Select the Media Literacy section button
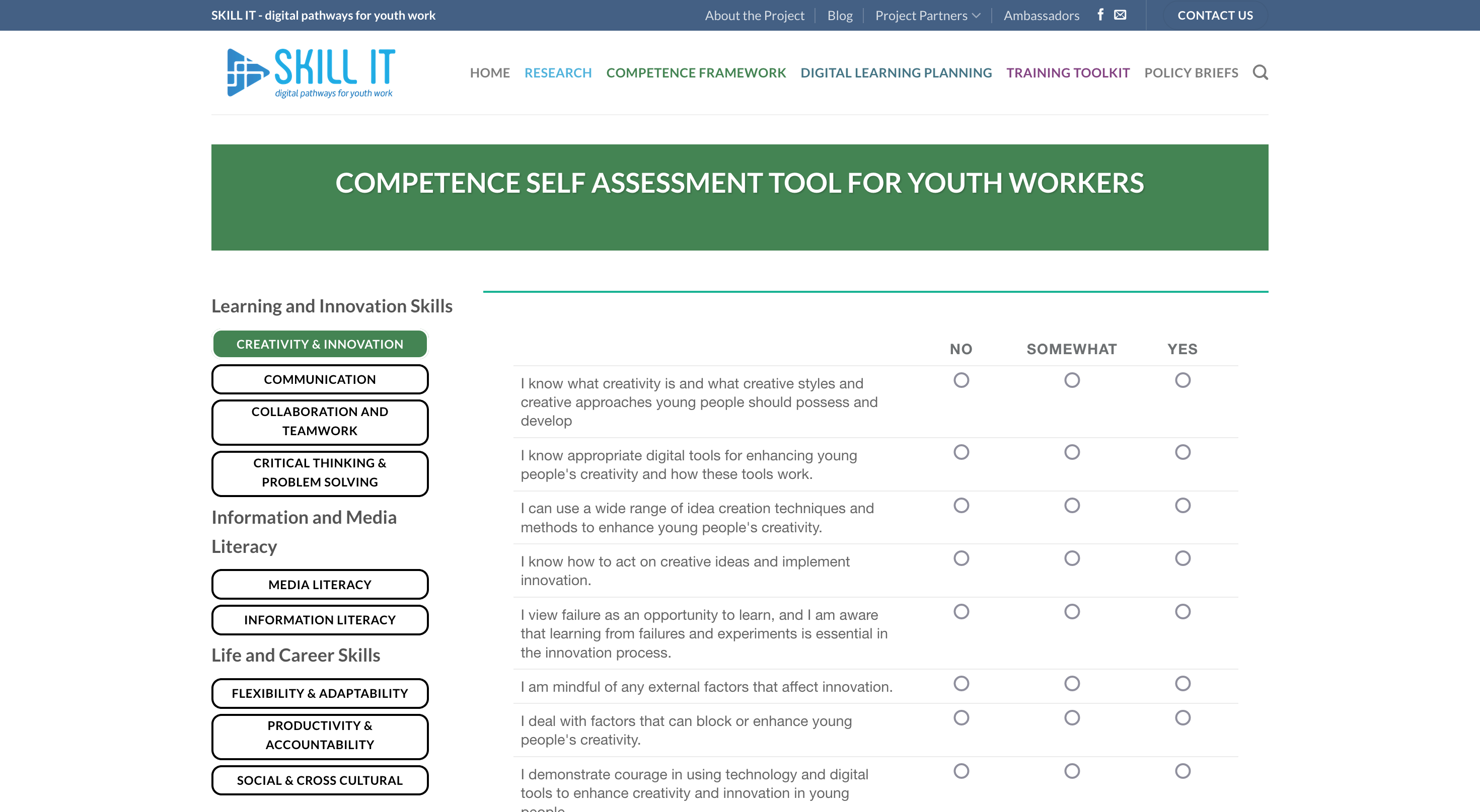This screenshot has height=812, width=1480. click(320, 584)
